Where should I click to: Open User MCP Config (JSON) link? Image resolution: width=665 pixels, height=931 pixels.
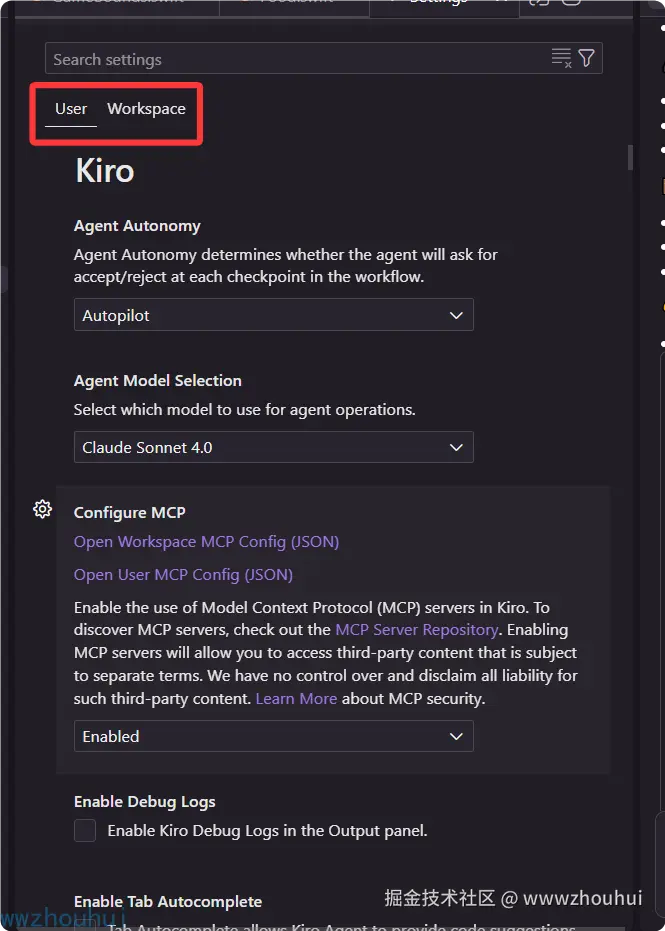pyautogui.click(x=183, y=575)
